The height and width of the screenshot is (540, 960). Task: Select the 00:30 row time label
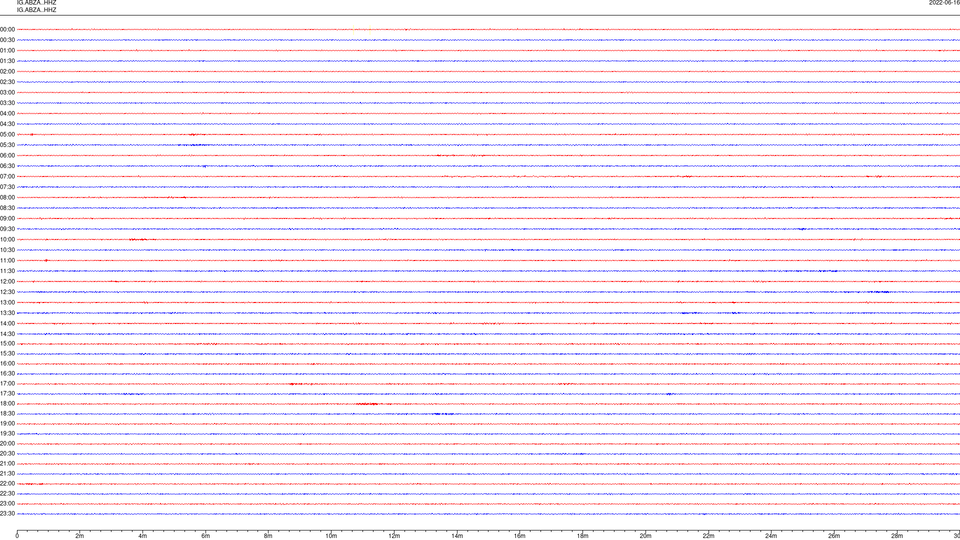(x=7, y=40)
